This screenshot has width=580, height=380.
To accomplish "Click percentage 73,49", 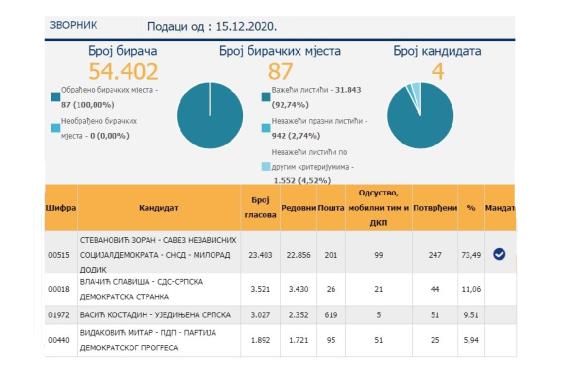I will pyautogui.click(x=471, y=255).
